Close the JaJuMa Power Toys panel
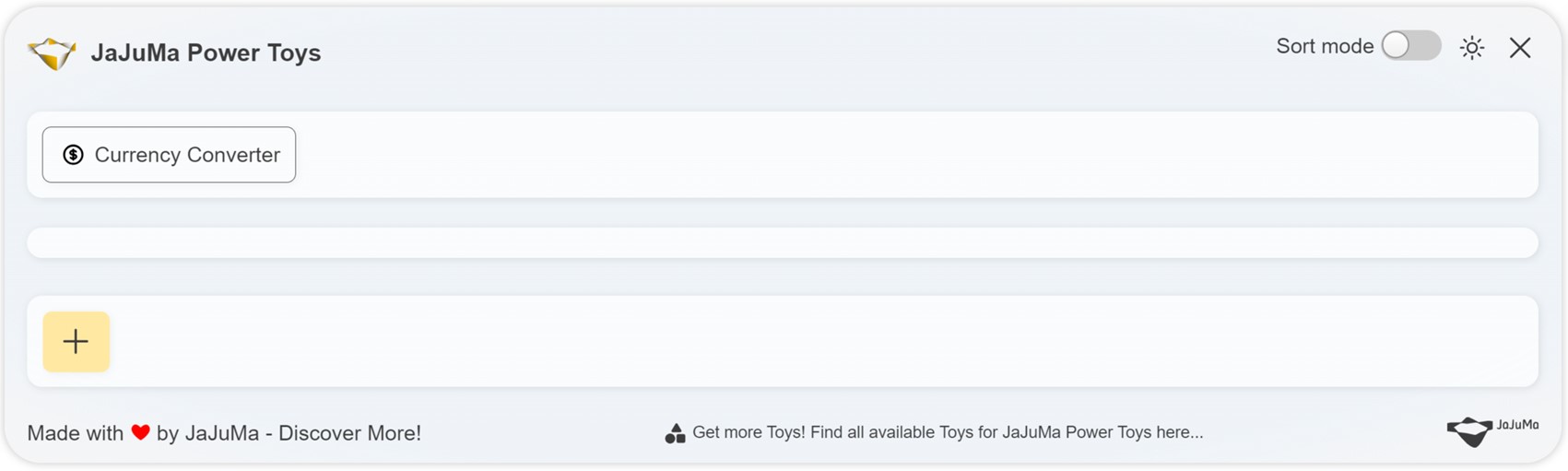This screenshot has width=1568, height=471. [x=1520, y=47]
